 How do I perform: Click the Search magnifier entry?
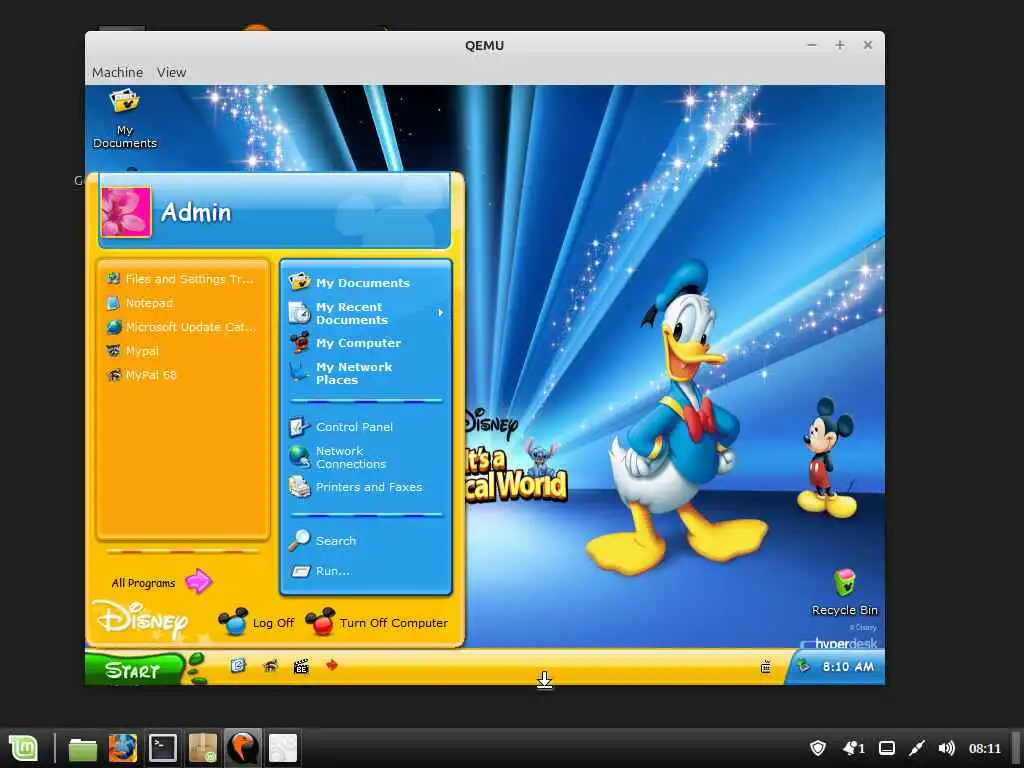[x=323, y=541]
